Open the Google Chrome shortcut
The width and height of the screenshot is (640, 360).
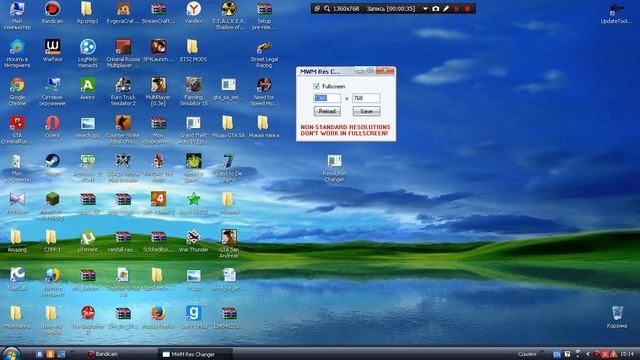click(17, 92)
